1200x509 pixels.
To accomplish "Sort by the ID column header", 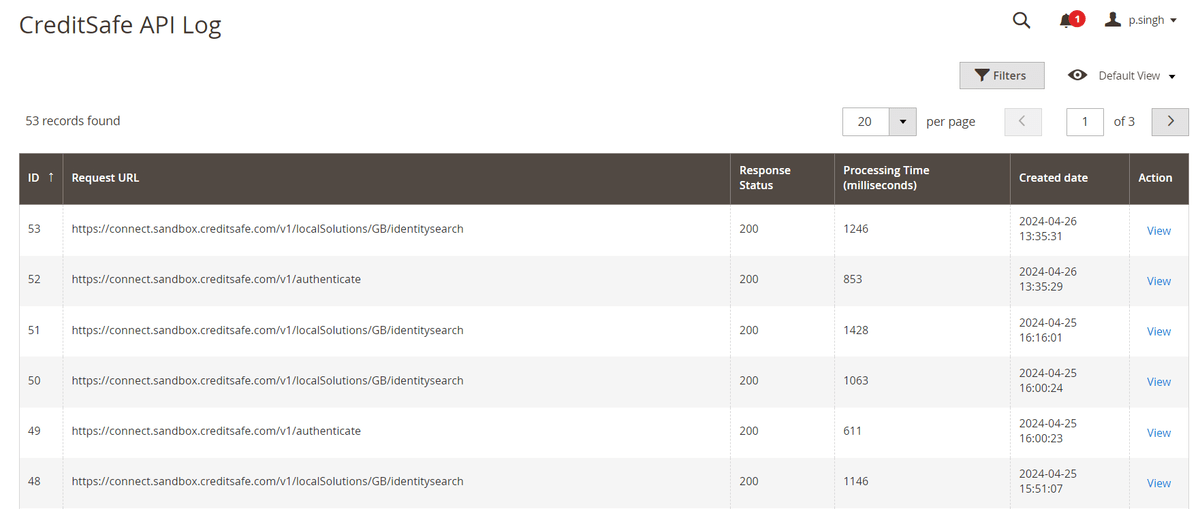I will point(40,178).
